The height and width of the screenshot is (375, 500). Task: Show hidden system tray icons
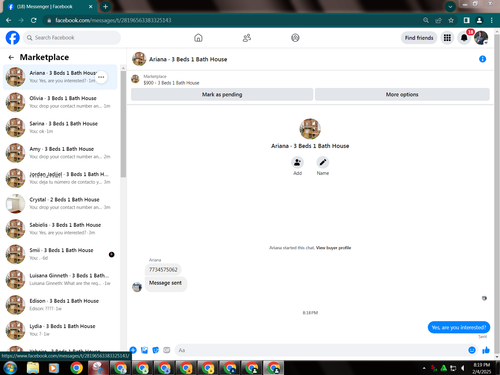click(424, 368)
